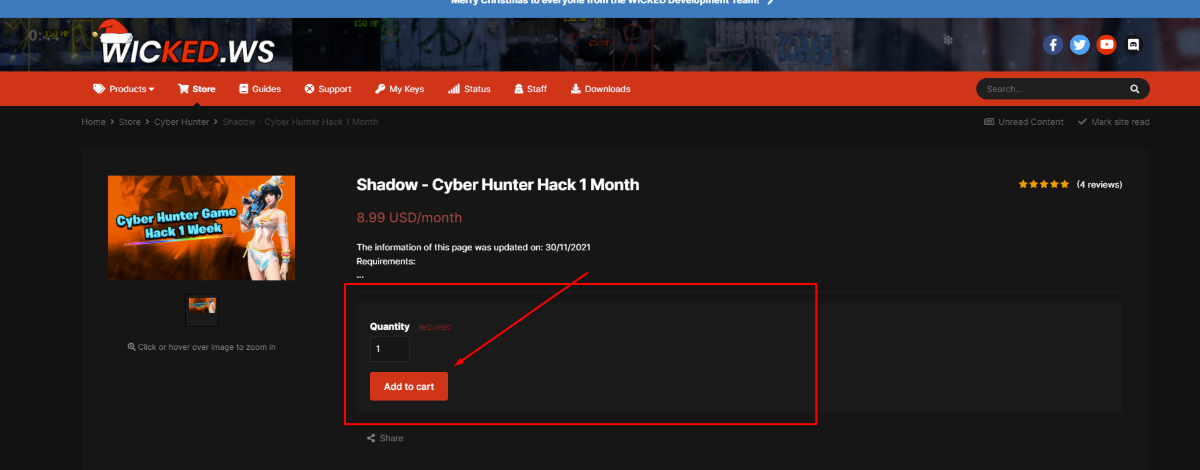Click 'Click or hover over image to zoom in'
1200x470 pixels.
(201, 347)
